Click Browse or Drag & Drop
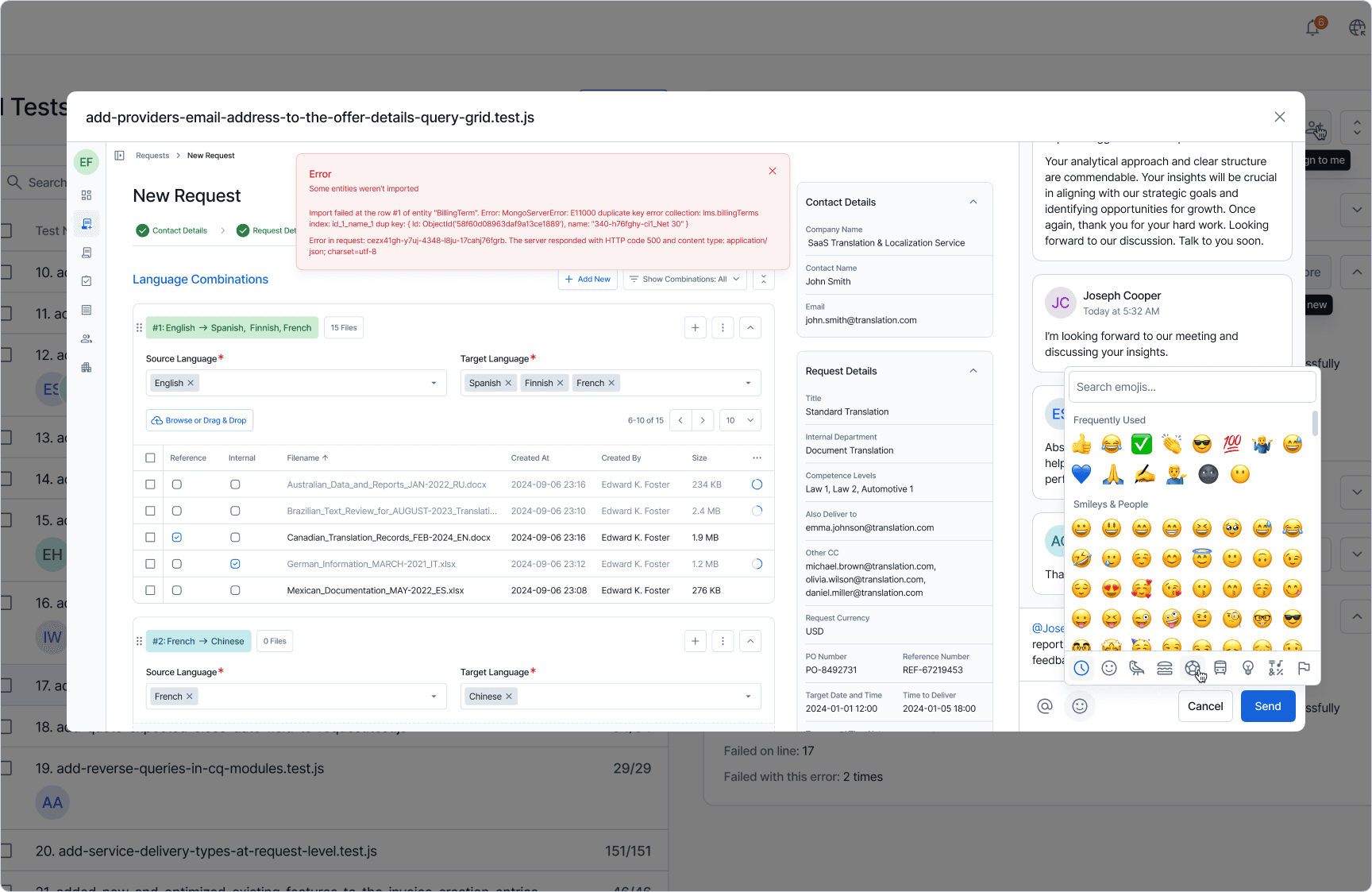 coord(199,420)
